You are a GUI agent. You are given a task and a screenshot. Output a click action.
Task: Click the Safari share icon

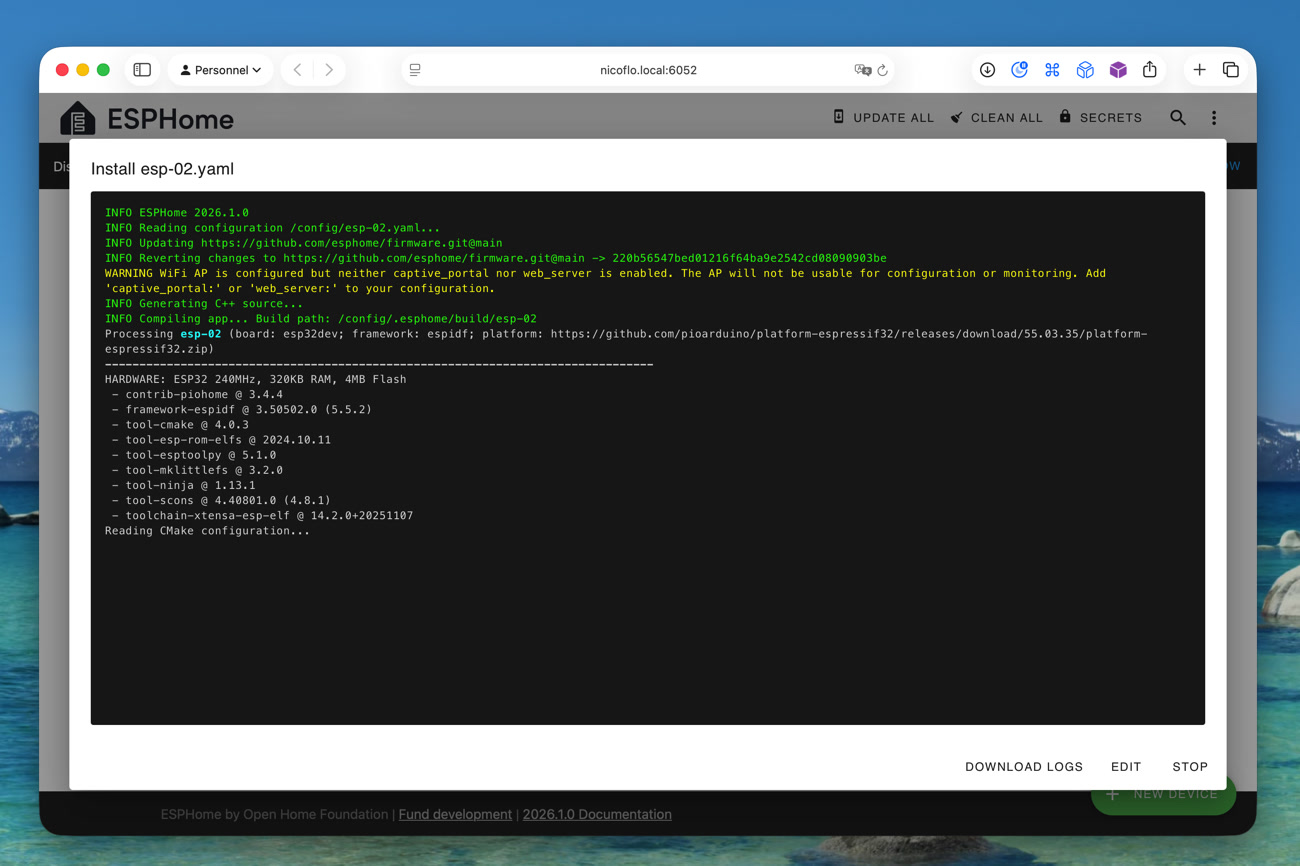(x=1150, y=70)
